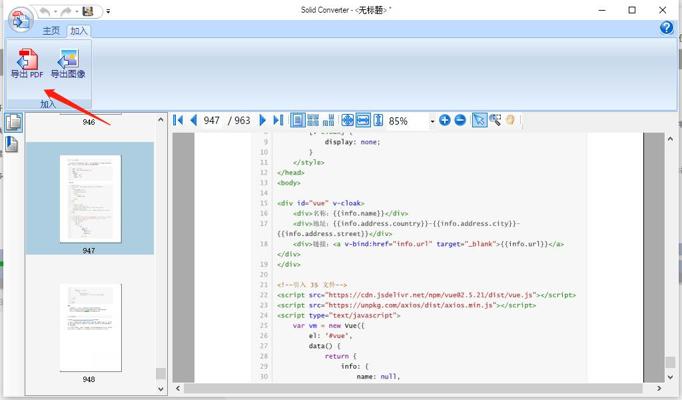Jump to the last page

click(278, 120)
